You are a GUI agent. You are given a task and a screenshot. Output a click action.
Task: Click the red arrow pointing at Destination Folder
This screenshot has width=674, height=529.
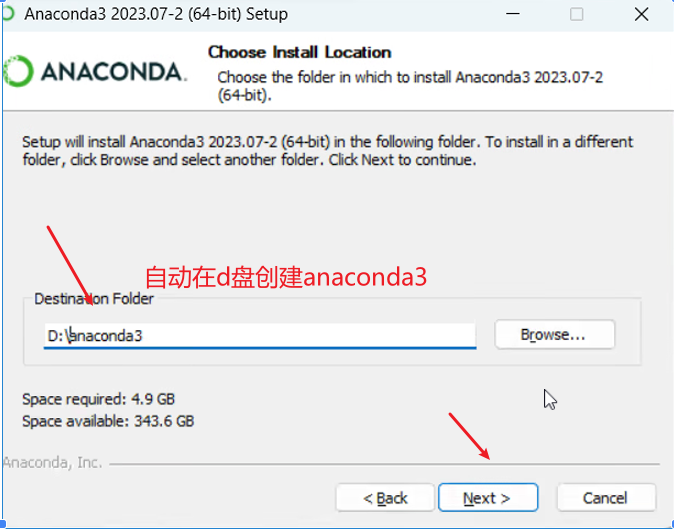point(70,265)
